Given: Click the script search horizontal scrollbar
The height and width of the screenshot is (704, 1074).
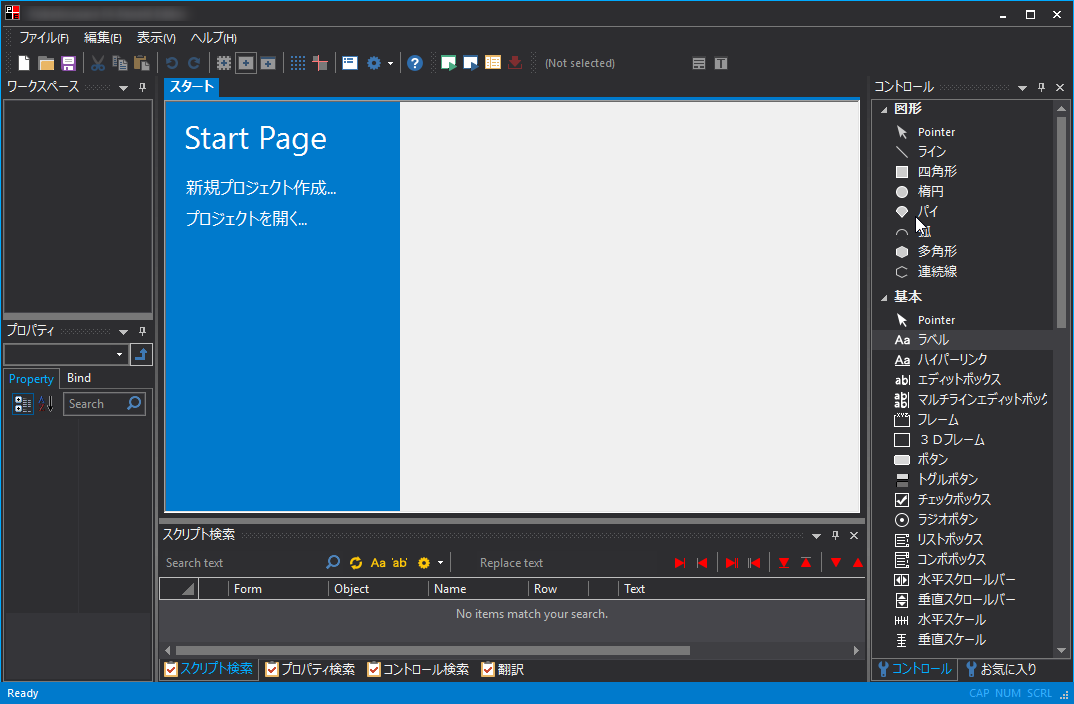Looking at the screenshot, I should 432,650.
